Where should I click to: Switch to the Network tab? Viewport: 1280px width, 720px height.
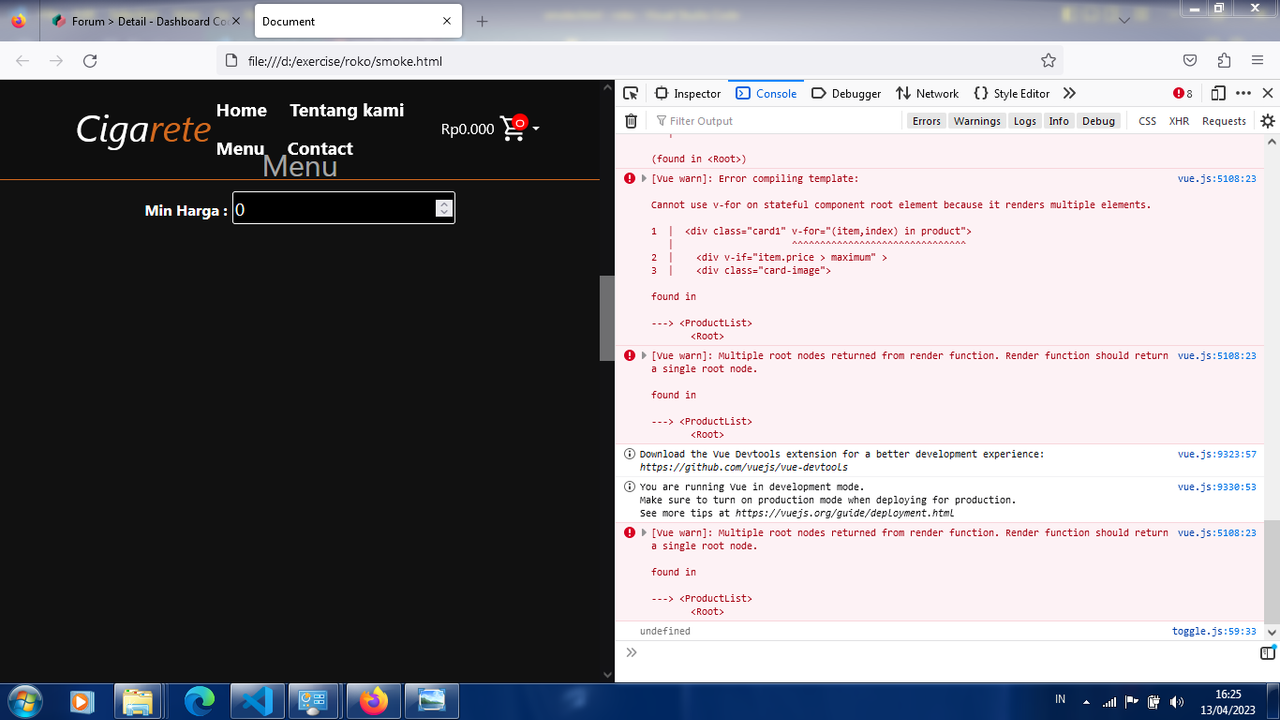coord(927,93)
